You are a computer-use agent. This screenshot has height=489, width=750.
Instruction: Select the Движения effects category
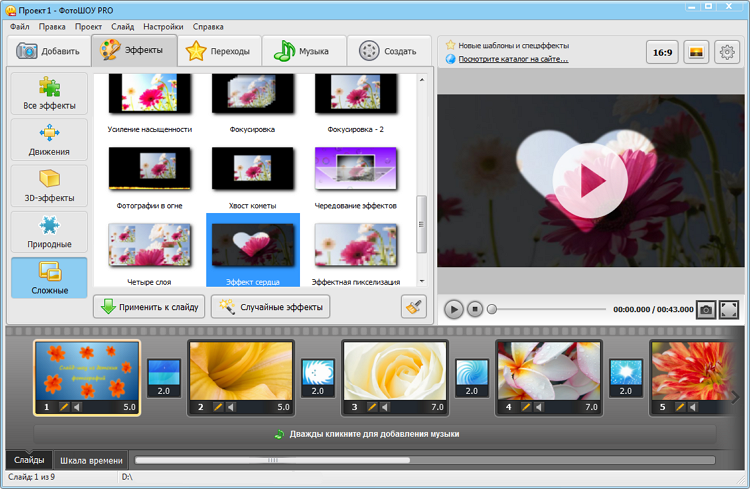(x=49, y=140)
